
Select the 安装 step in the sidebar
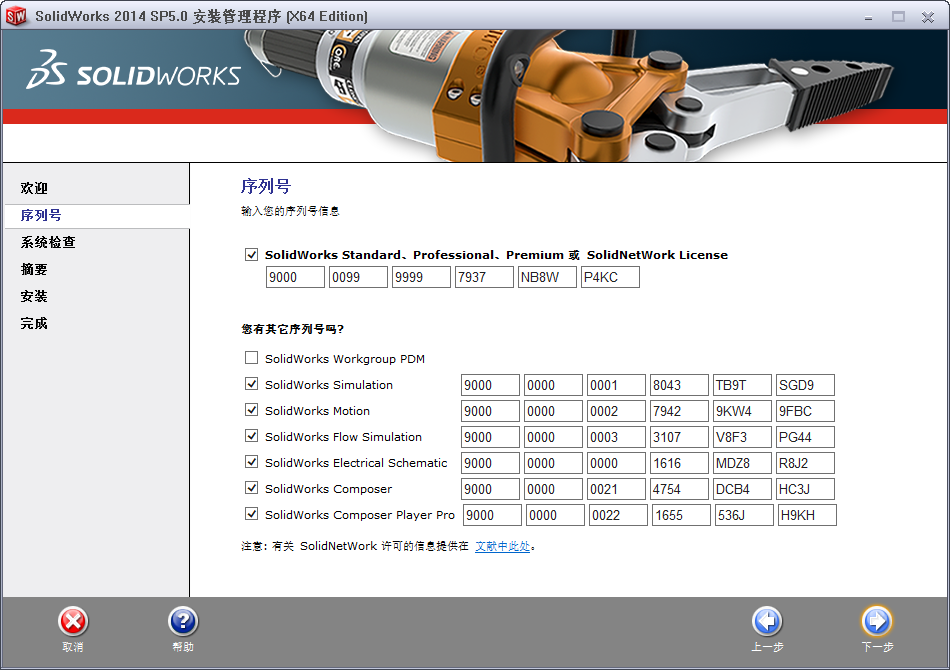point(34,296)
